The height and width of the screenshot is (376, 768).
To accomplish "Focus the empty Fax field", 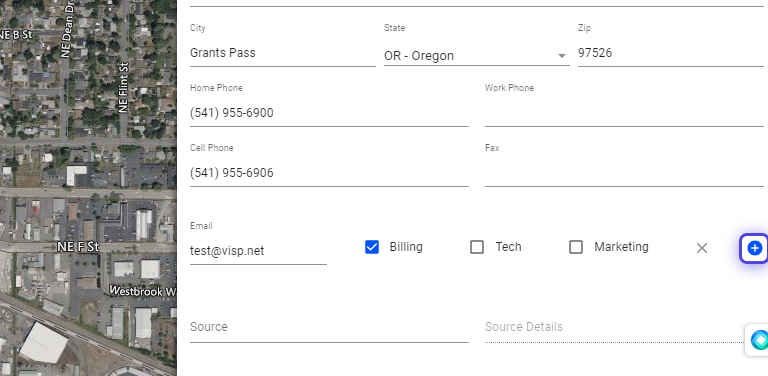I will (624, 173).
